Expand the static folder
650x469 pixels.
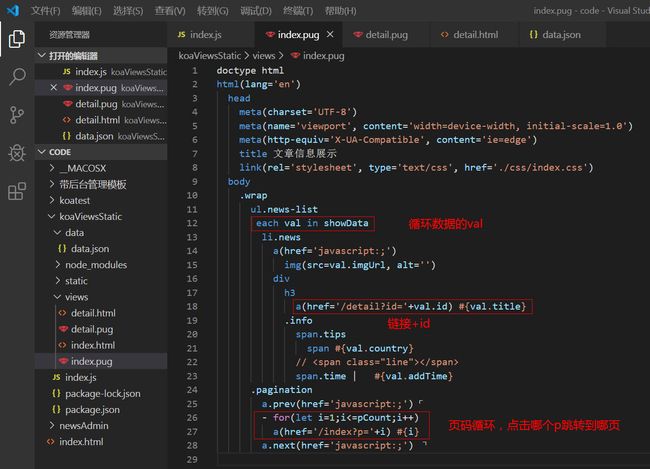(101, 281)
